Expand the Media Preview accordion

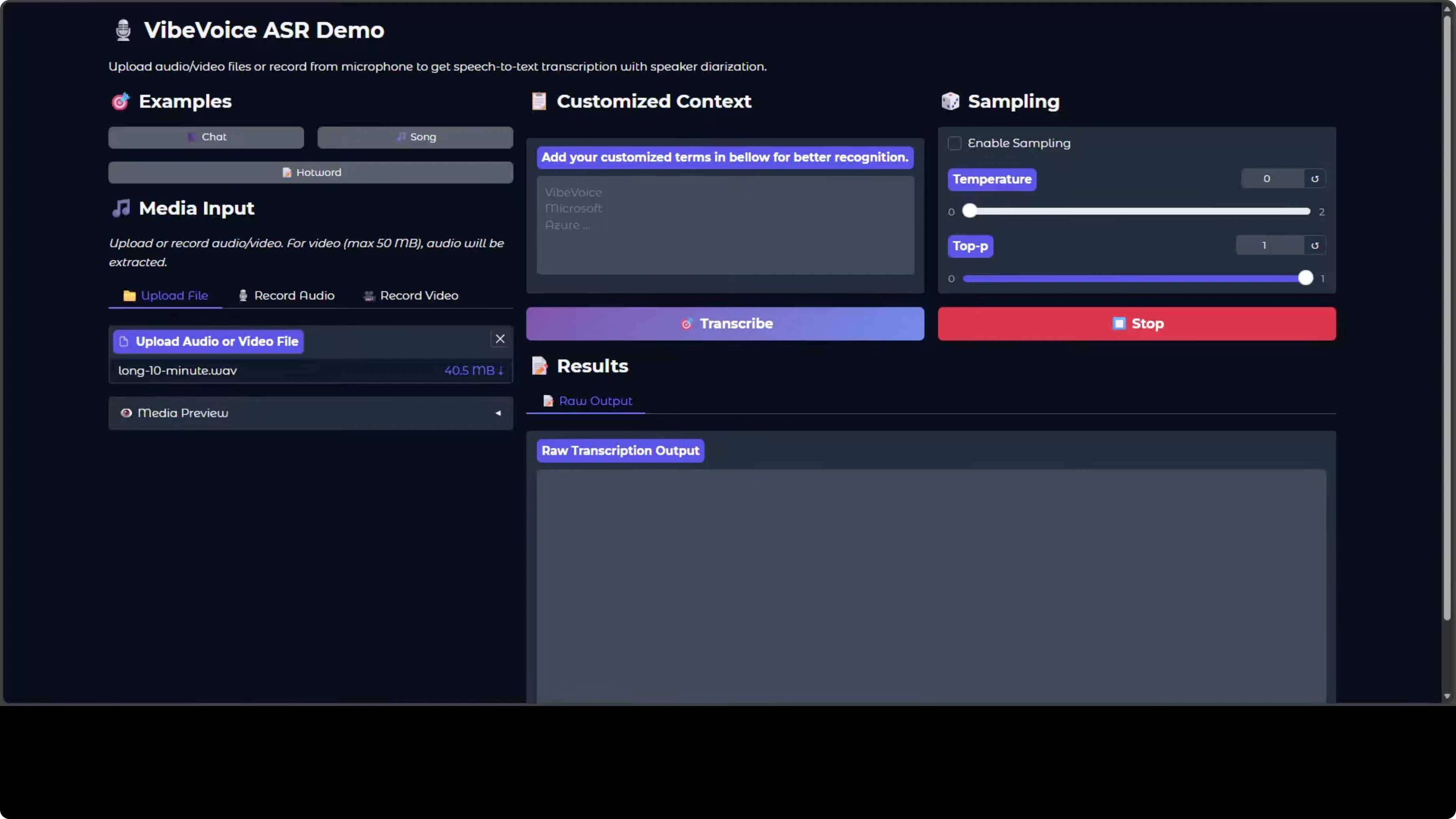(310, 413)
